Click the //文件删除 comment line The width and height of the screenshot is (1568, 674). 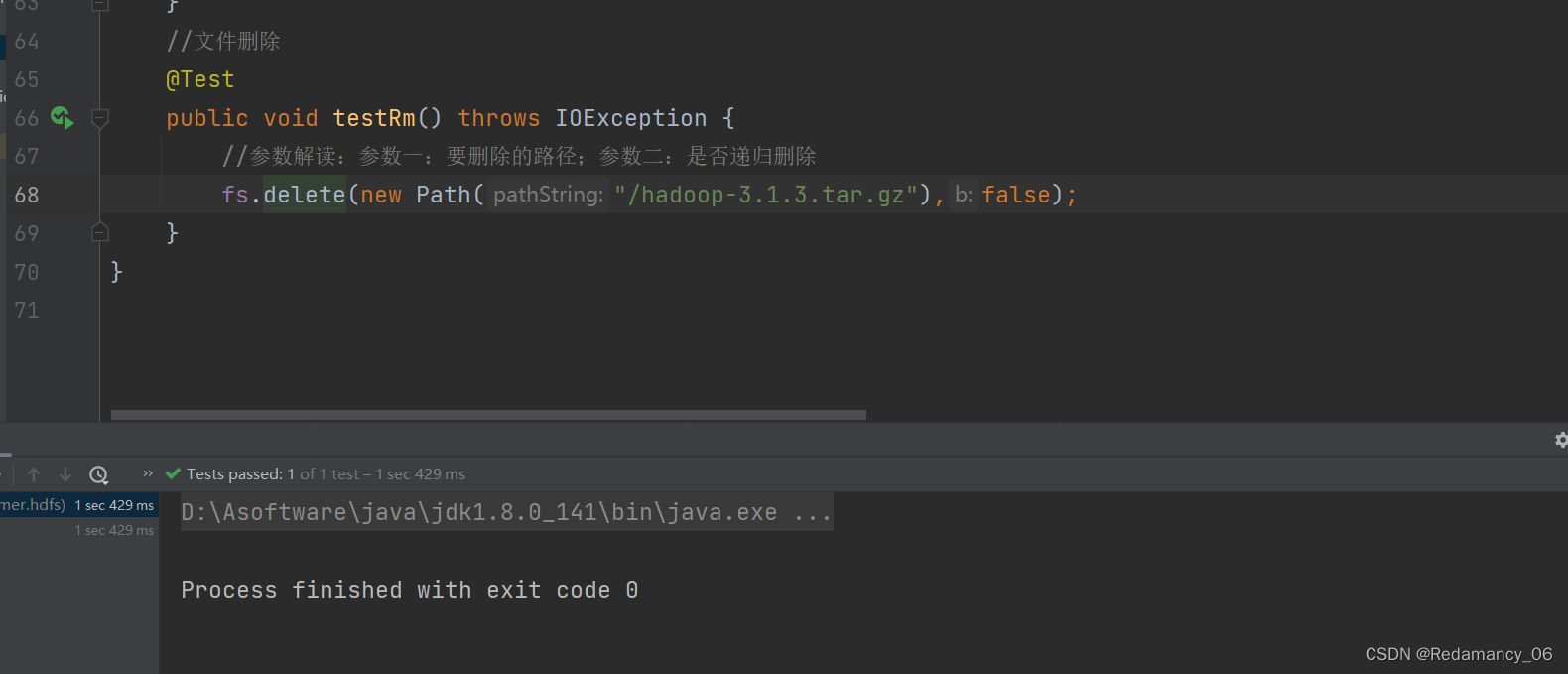tap(223, 41)
